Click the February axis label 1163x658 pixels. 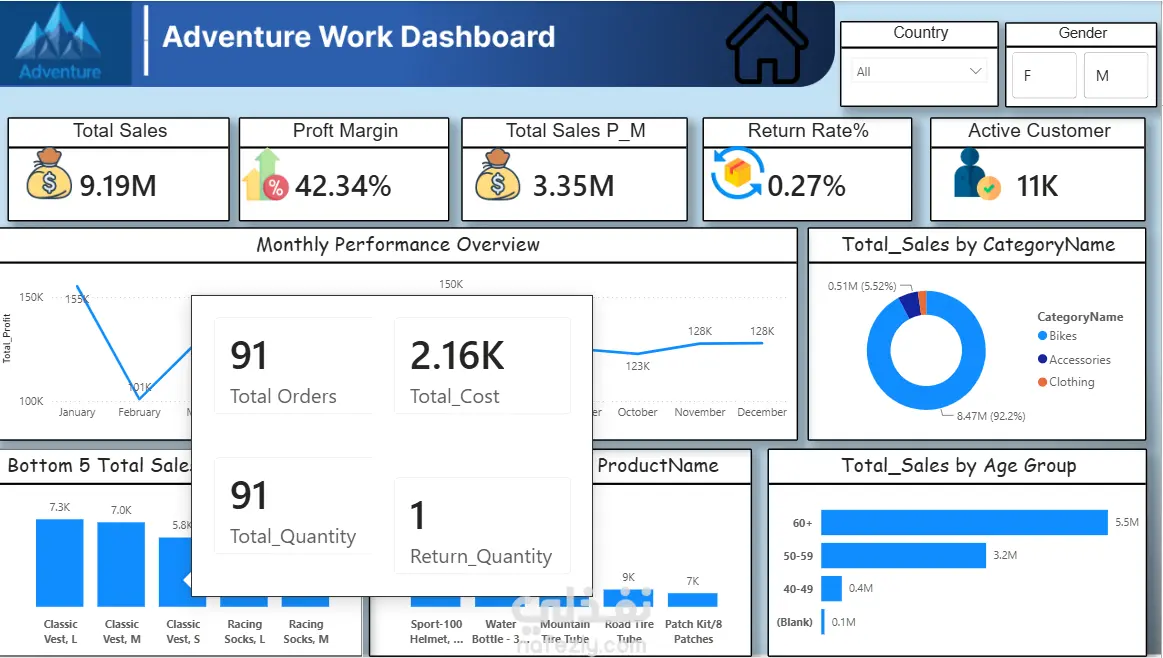(139, 412)
